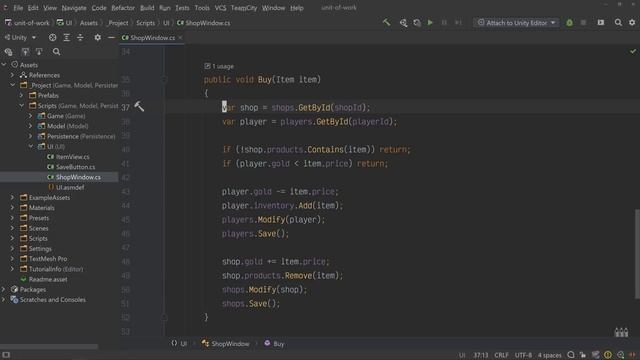Expand the Prefabs folder
This screenshot has height=360, width=640.
point(21,95)
